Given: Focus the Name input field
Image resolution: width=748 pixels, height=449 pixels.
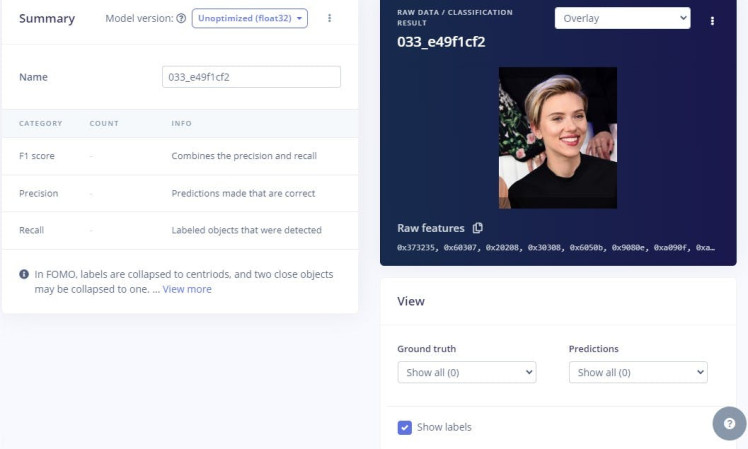Looking at the screenshot, I should pos(251,77).
